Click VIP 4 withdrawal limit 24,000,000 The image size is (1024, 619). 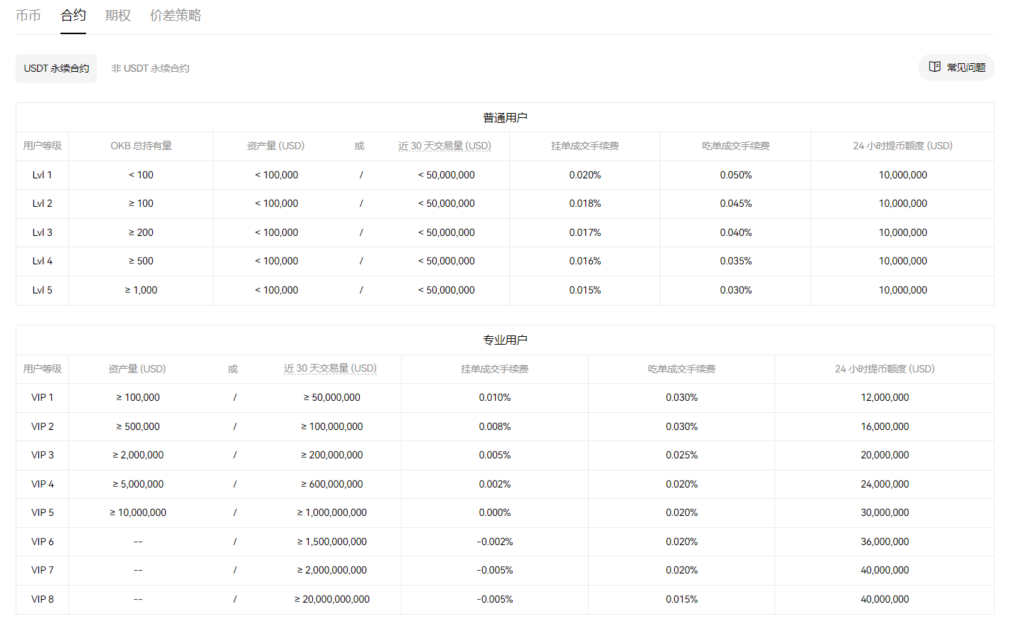885,484
